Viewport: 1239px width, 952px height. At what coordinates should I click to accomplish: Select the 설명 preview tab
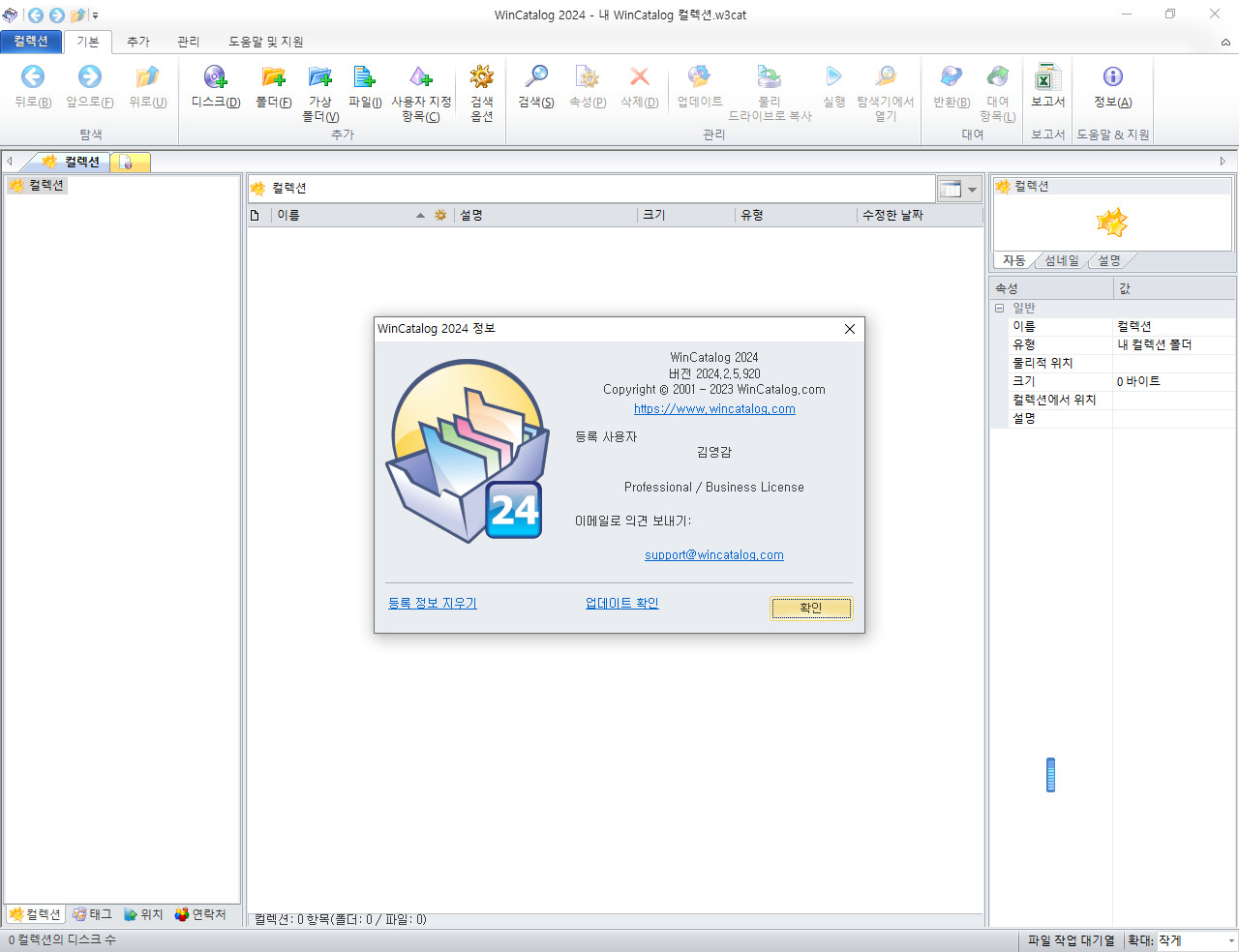pos(1109,260)
